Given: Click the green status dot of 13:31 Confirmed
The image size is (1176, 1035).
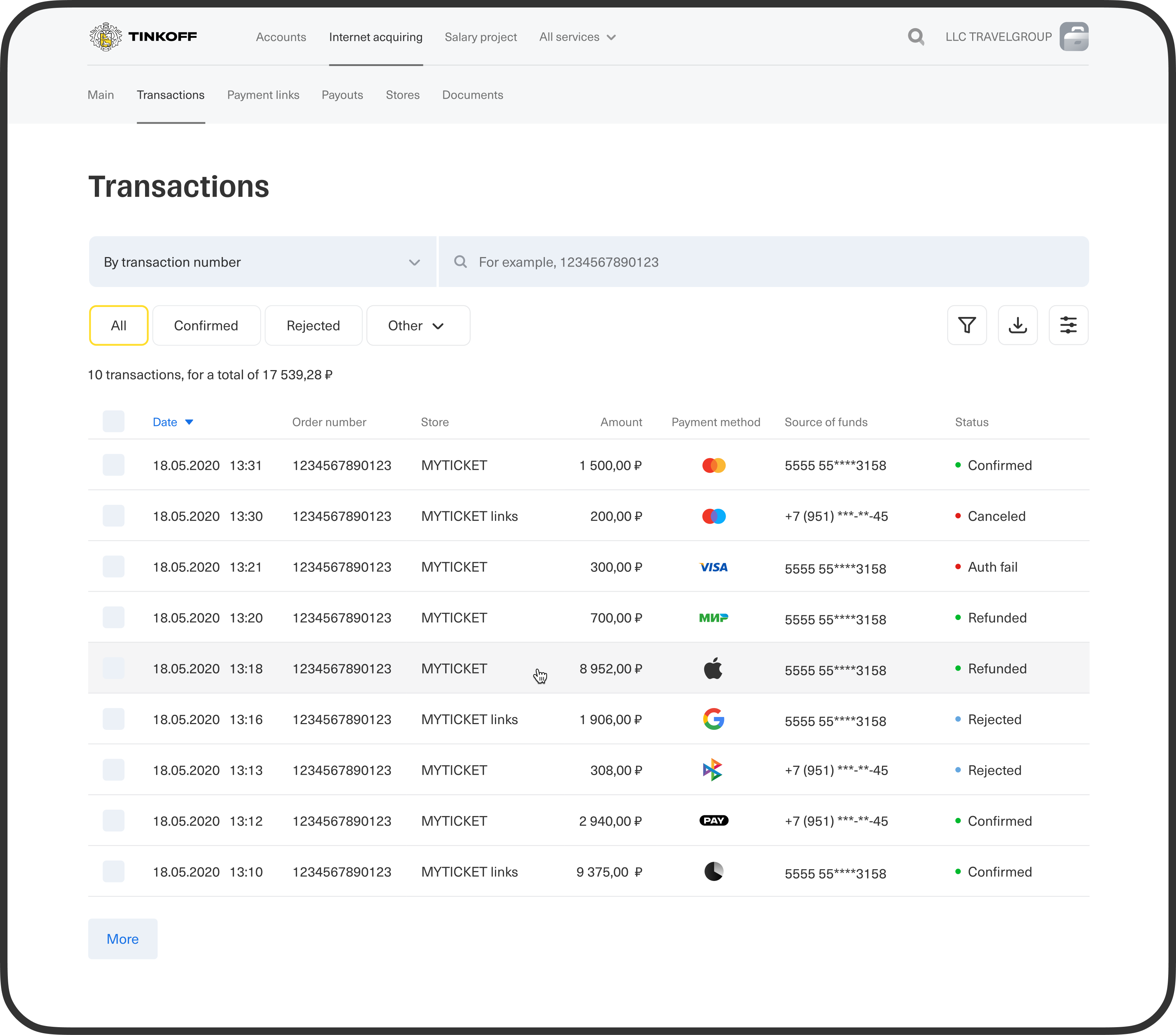Looking at the screenshot, I should pyautogui.click(x=958, y=465).
